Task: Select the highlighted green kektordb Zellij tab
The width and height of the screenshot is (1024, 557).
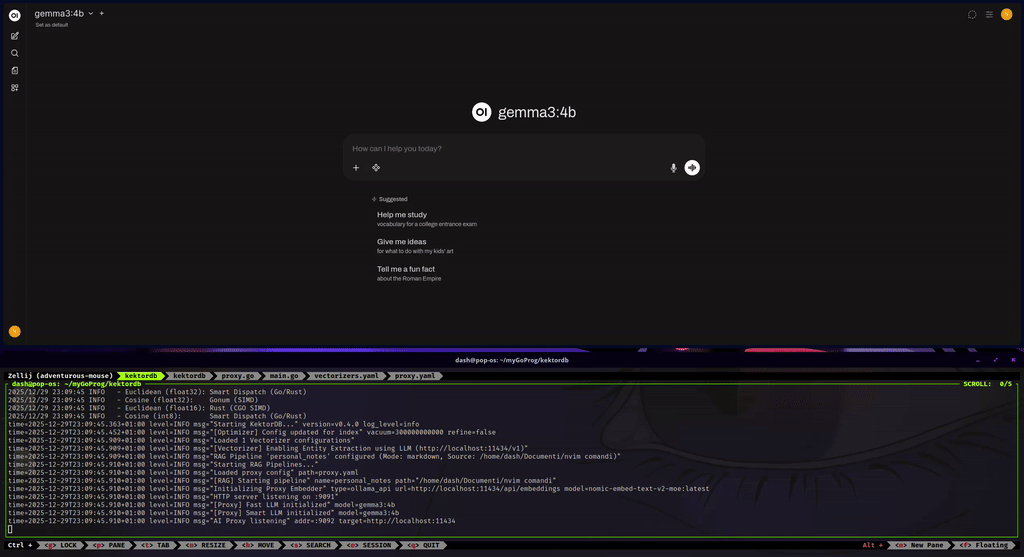Action: (x=141, y=376)
